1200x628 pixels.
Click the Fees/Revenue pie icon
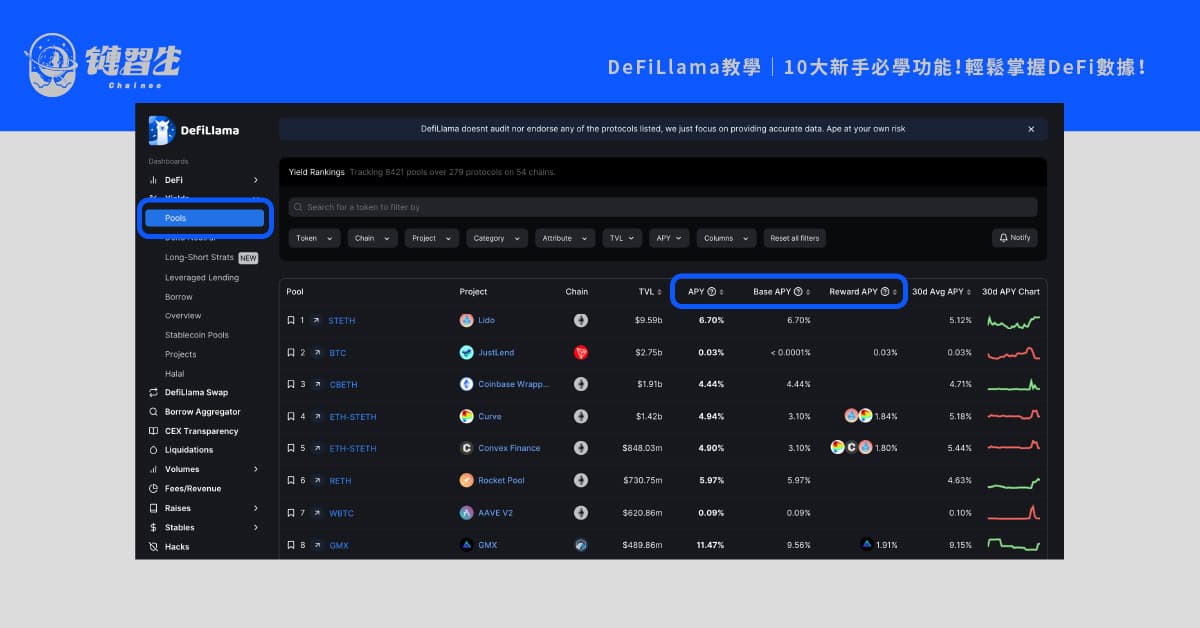153,489
